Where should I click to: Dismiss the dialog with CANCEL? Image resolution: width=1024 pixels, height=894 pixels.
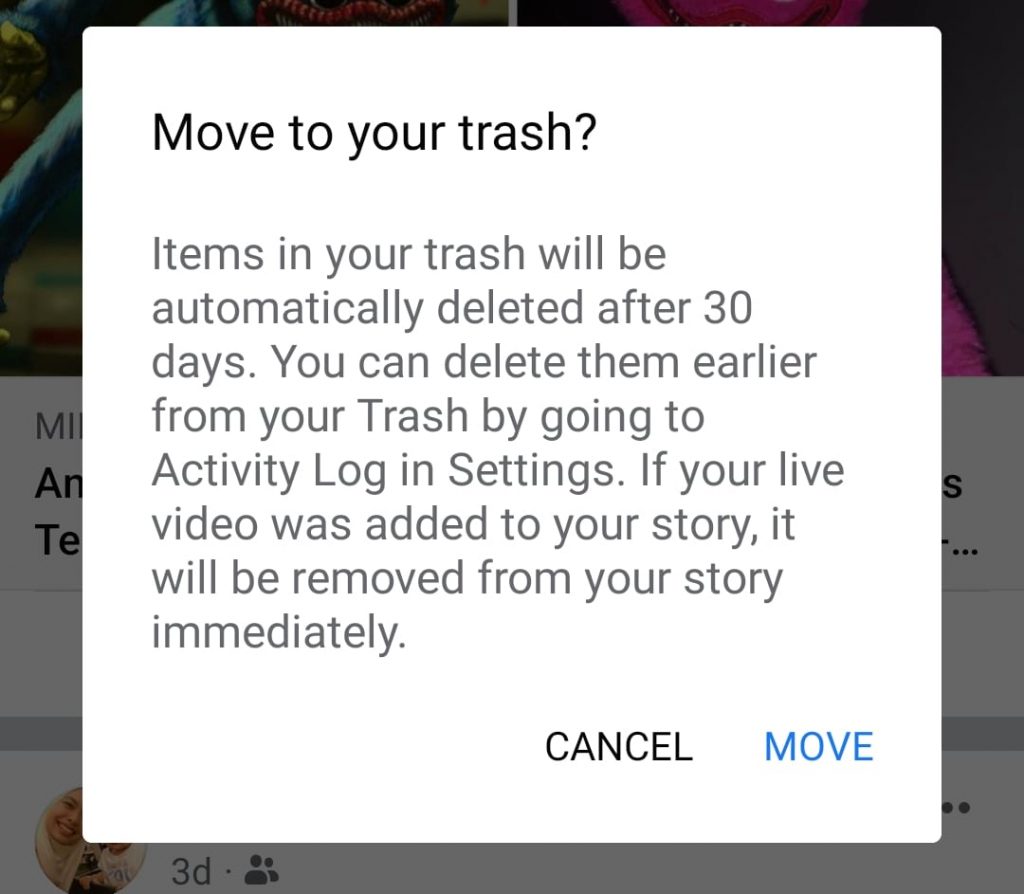click(618, 746)
